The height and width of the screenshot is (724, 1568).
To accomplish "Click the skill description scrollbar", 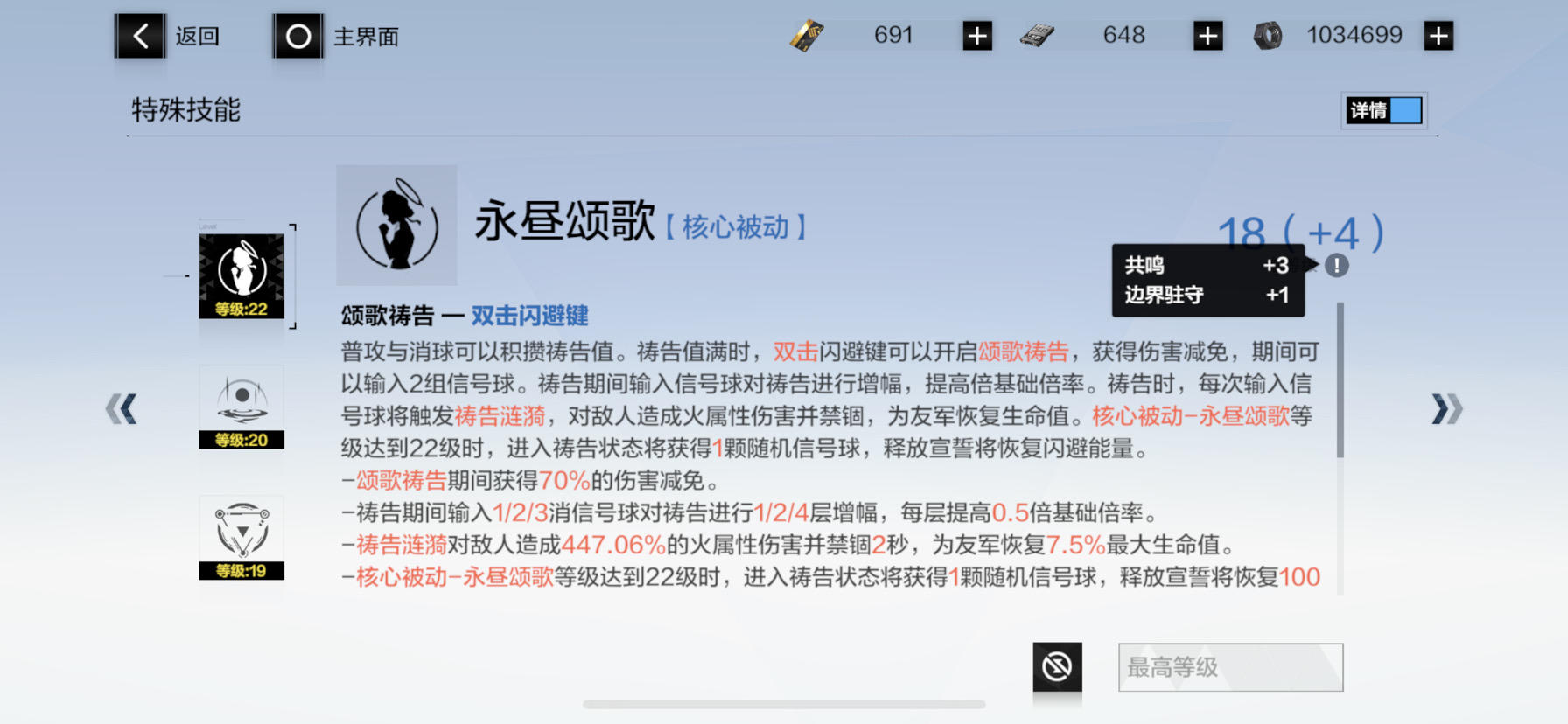I will pyautogui.click(x=1340, y=379).
